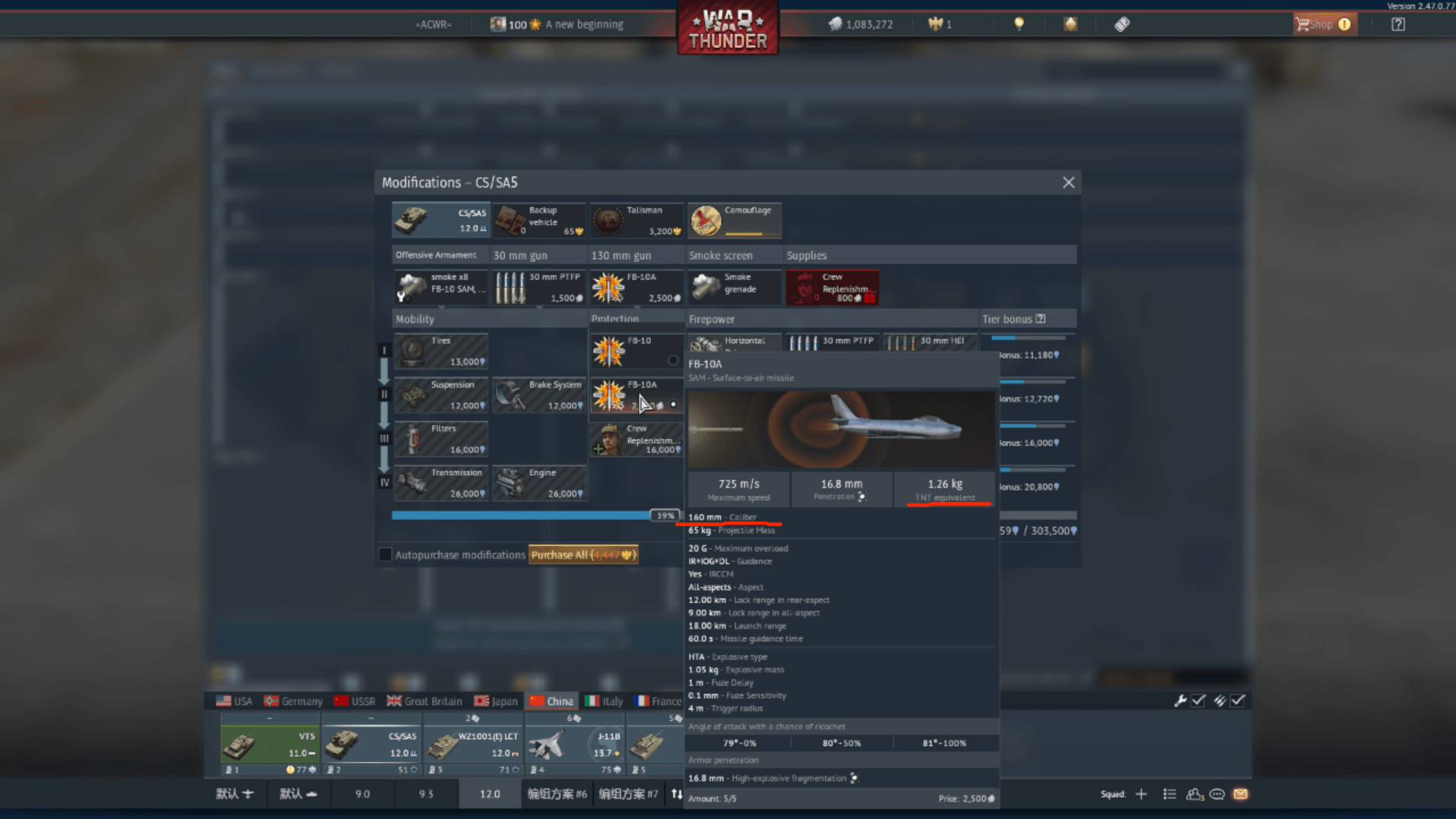The width and height of the screenshot is (1456, 819).
Task: Click the ticket icon in top bar
Action: [1122, 24]
